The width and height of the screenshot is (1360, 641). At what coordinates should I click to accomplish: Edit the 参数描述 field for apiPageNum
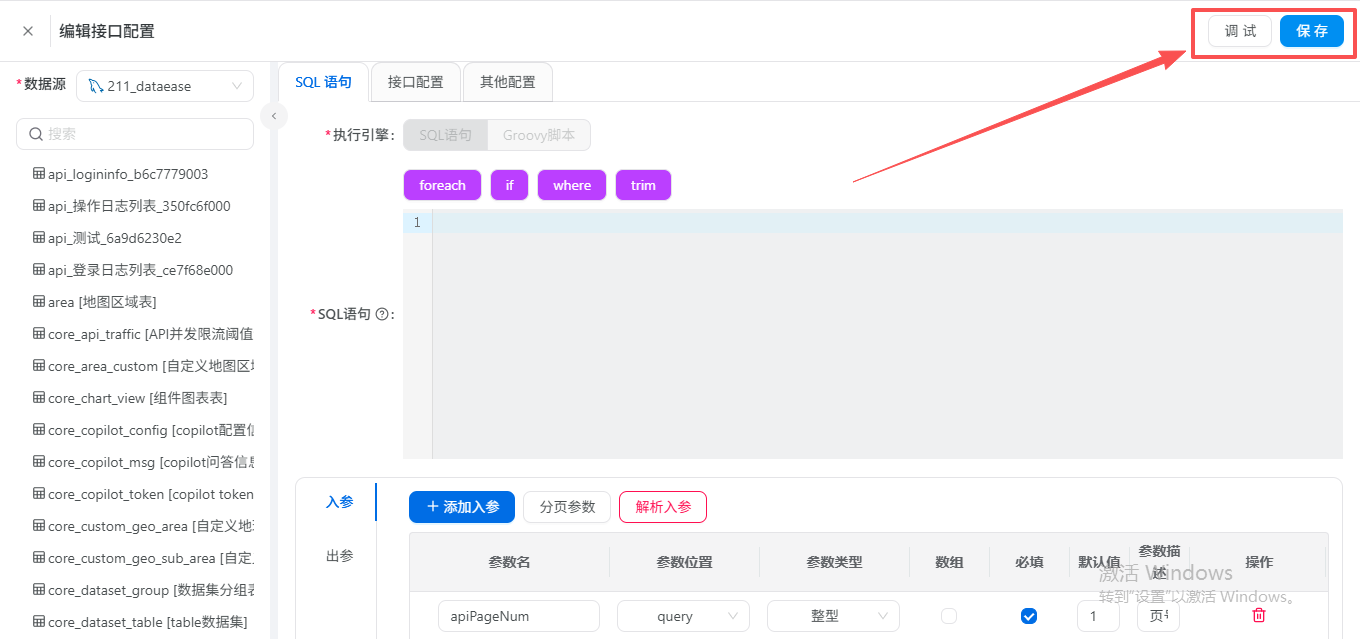click(x=1158, y=616)
